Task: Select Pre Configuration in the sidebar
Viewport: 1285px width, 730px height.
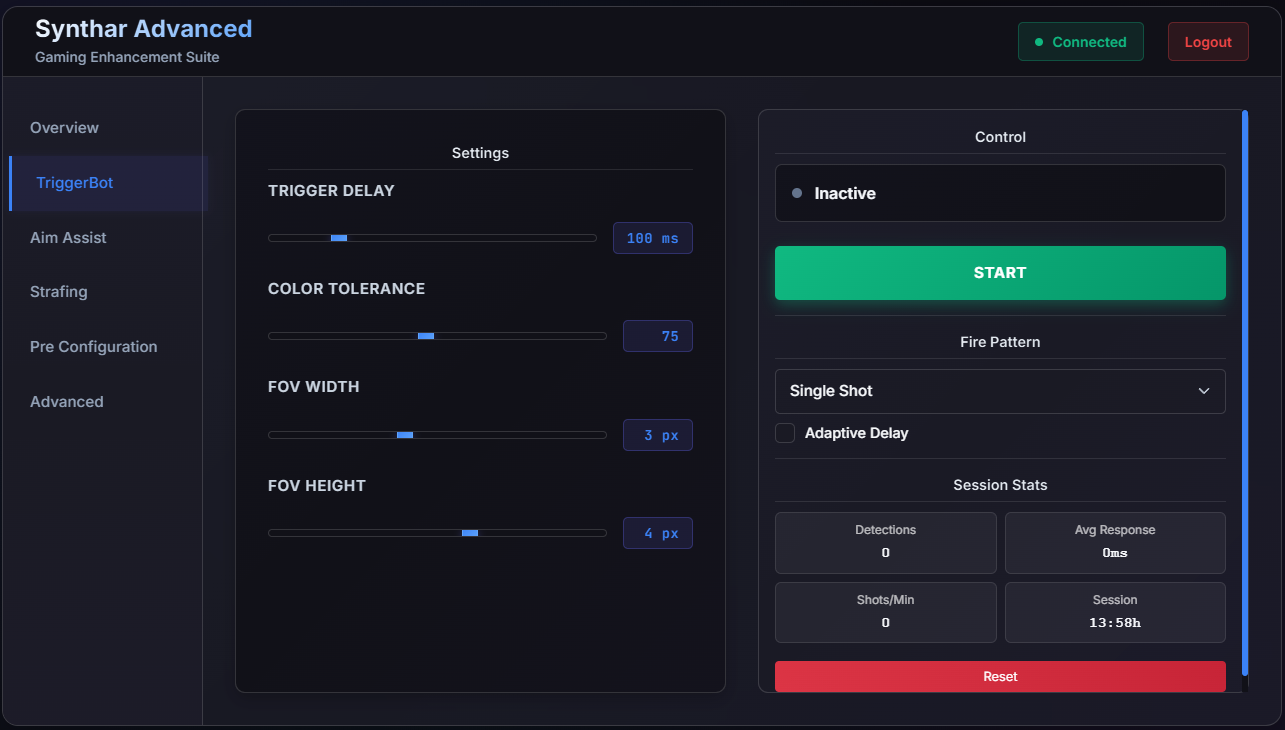Action: coord(93,346)
